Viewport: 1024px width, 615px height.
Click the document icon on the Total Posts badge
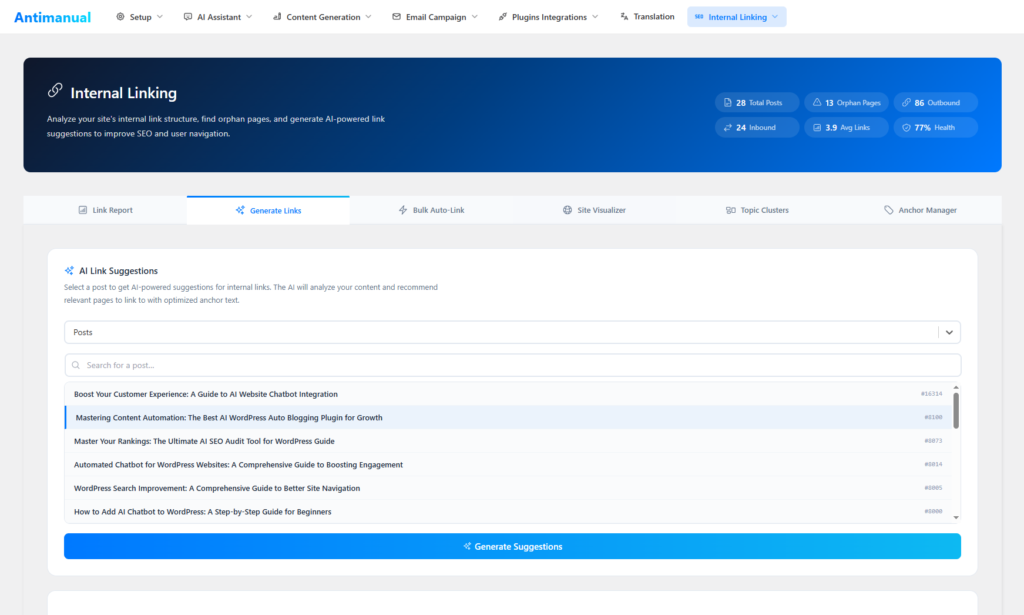[727, 101]
